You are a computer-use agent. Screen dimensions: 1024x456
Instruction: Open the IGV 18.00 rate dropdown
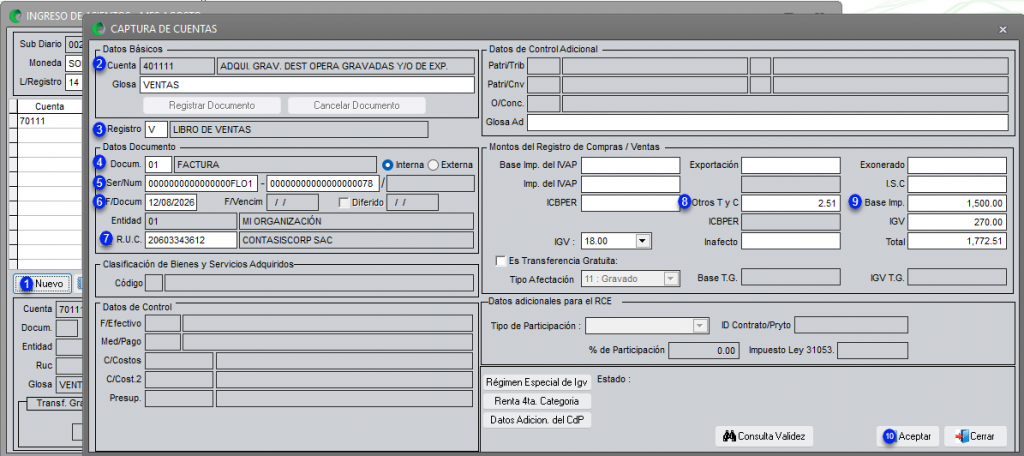tap(643, 242)
